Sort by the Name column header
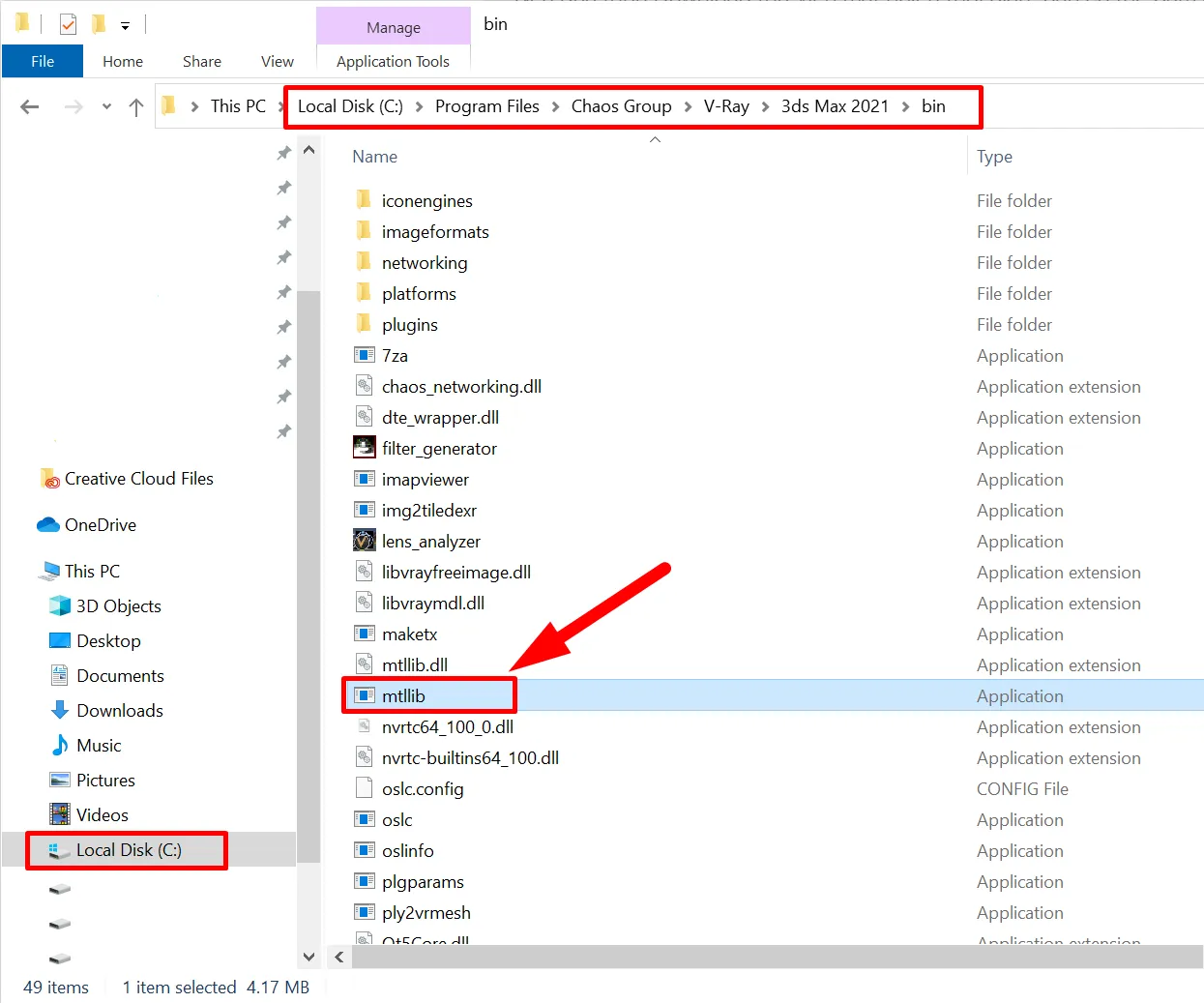This screenshot has width=1204, height=1003. coord(375,157)
